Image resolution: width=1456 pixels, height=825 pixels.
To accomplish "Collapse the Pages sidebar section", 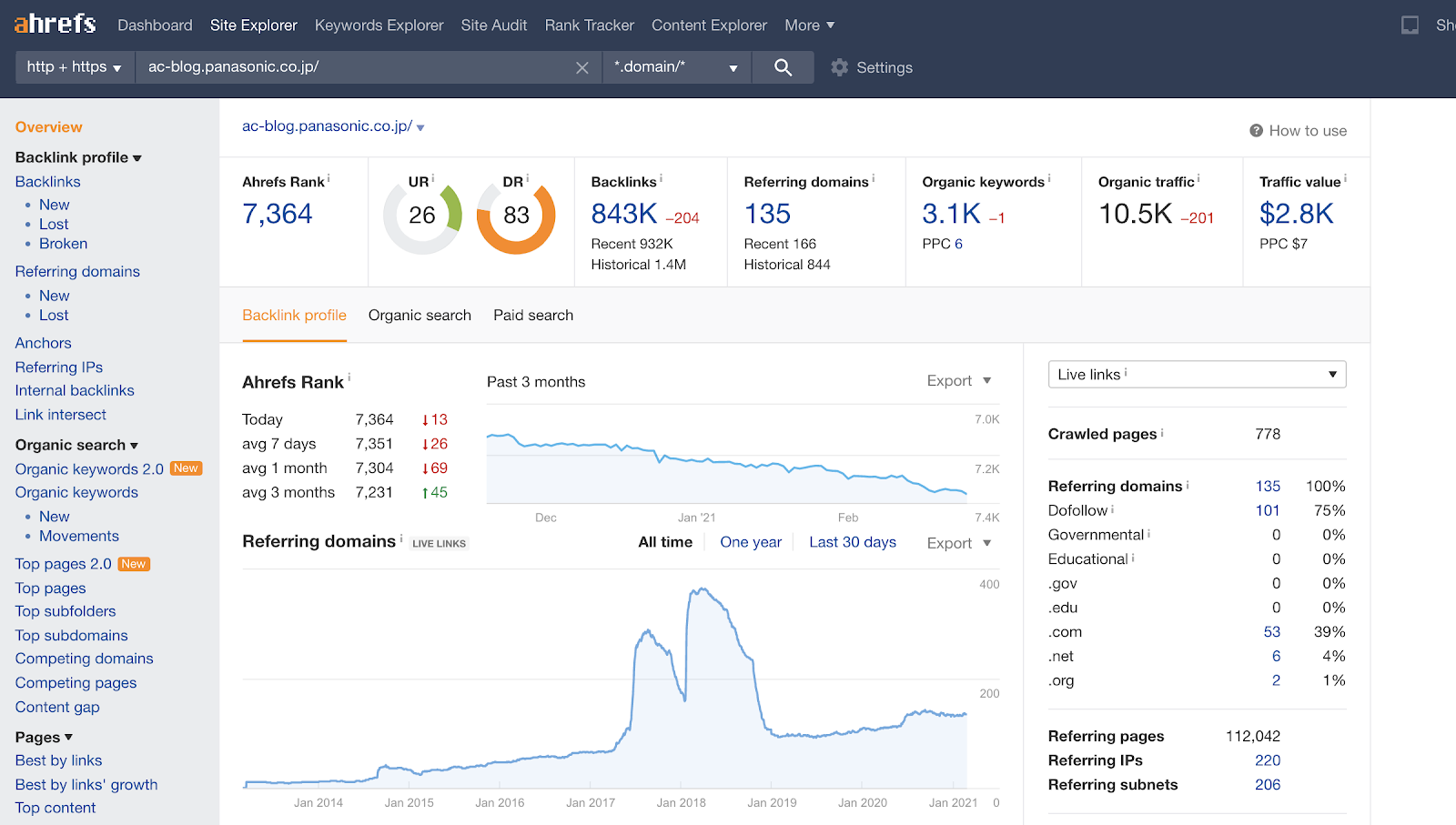I will click(x=44, y=738).
